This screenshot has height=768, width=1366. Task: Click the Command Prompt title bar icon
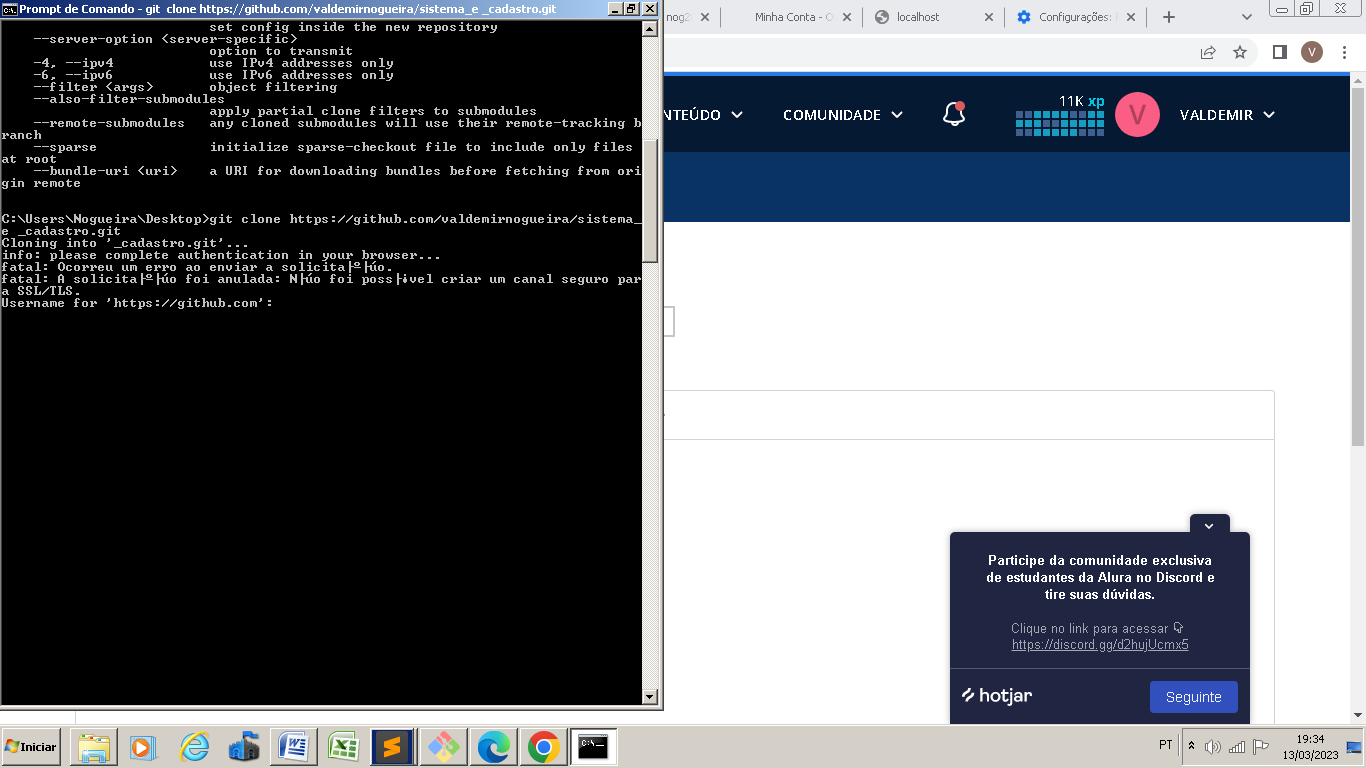(10, 8)
